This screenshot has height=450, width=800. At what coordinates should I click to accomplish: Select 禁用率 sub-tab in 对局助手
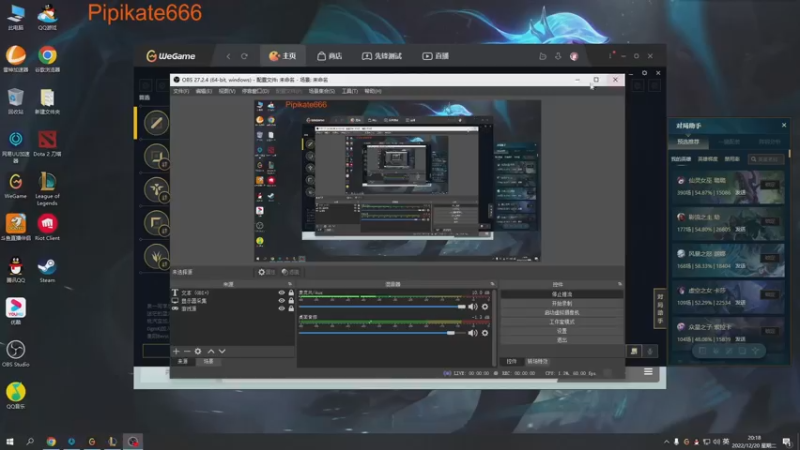732,159
